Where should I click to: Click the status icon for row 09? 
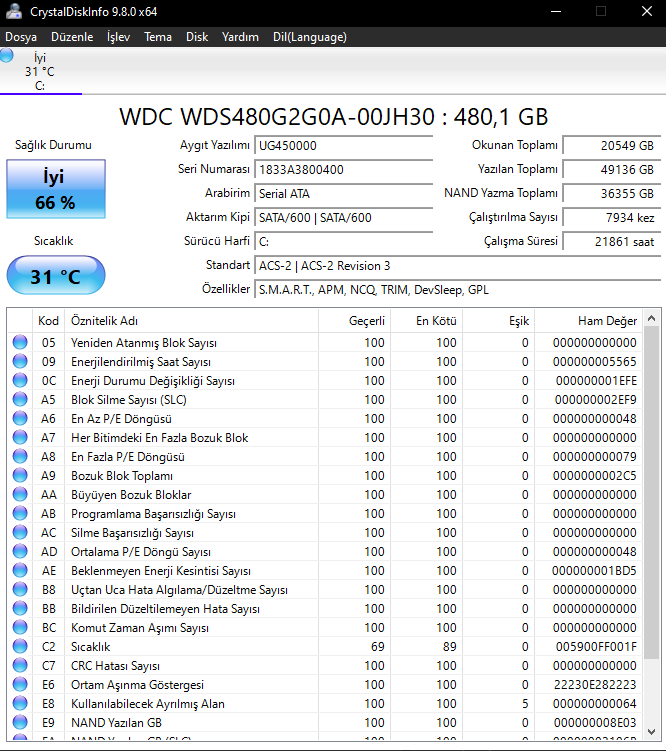(20, 361)
